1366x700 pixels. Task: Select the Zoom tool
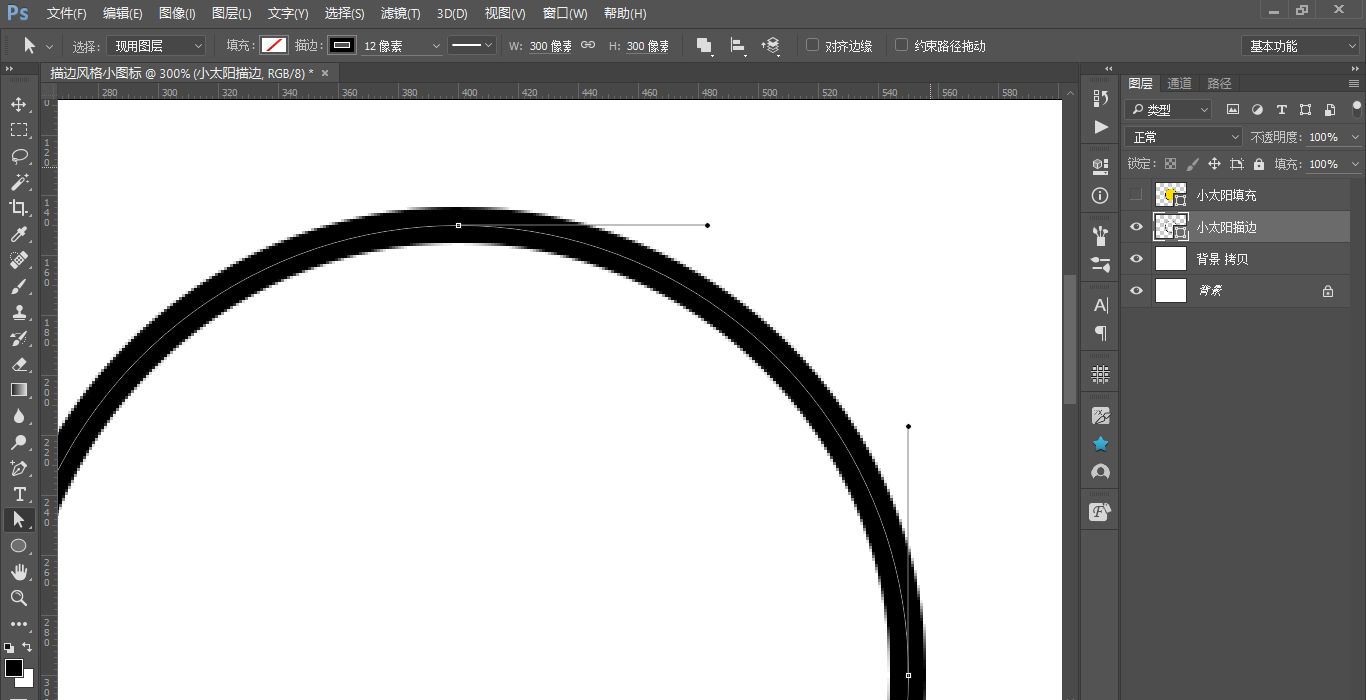[x=18, y=598]
